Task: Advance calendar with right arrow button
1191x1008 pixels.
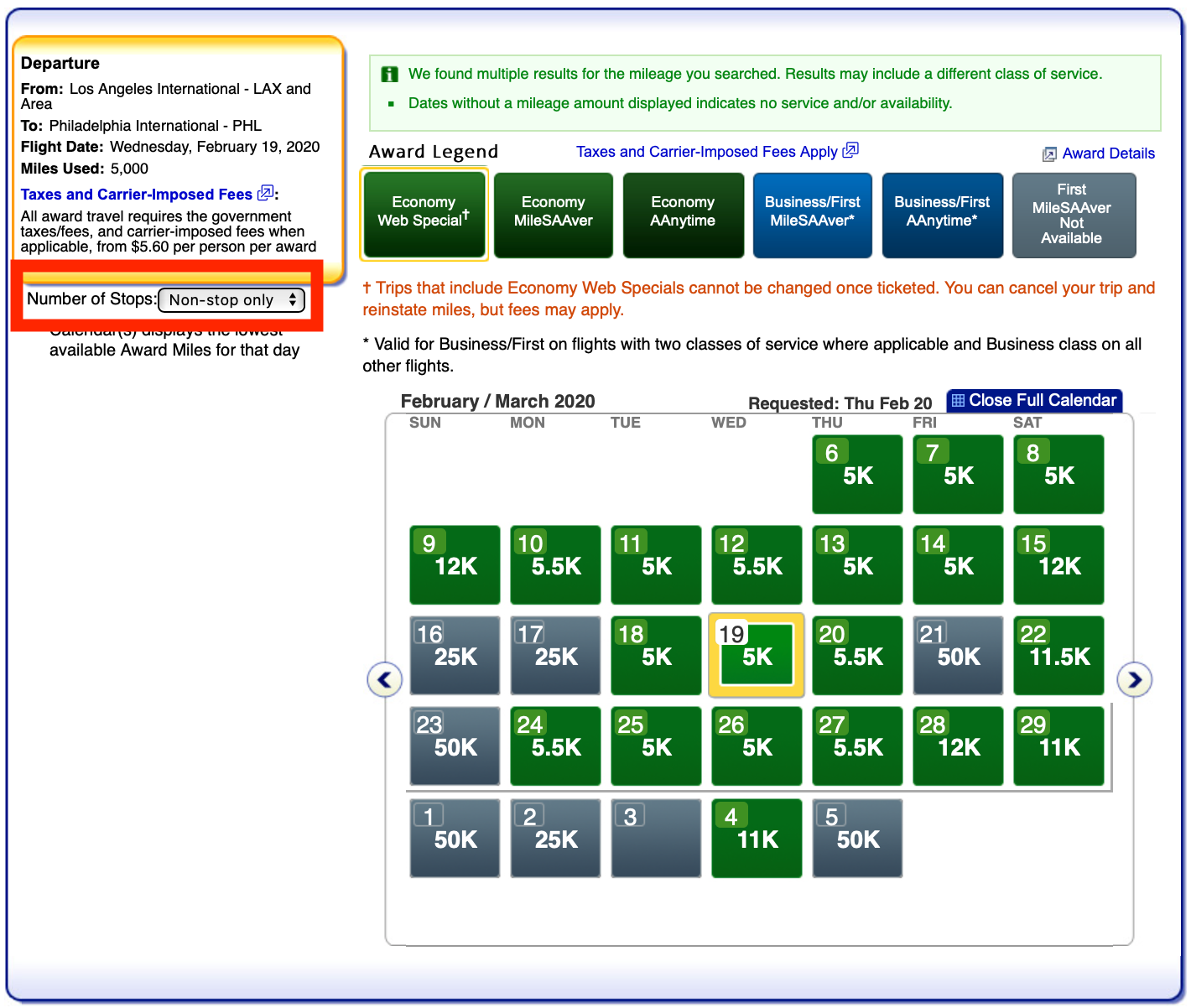Action: point(1134,679)
